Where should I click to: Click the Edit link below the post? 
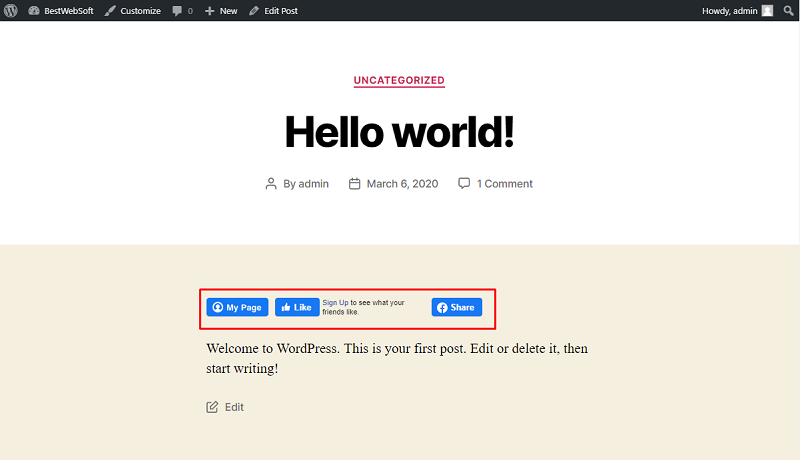[234, 407]
